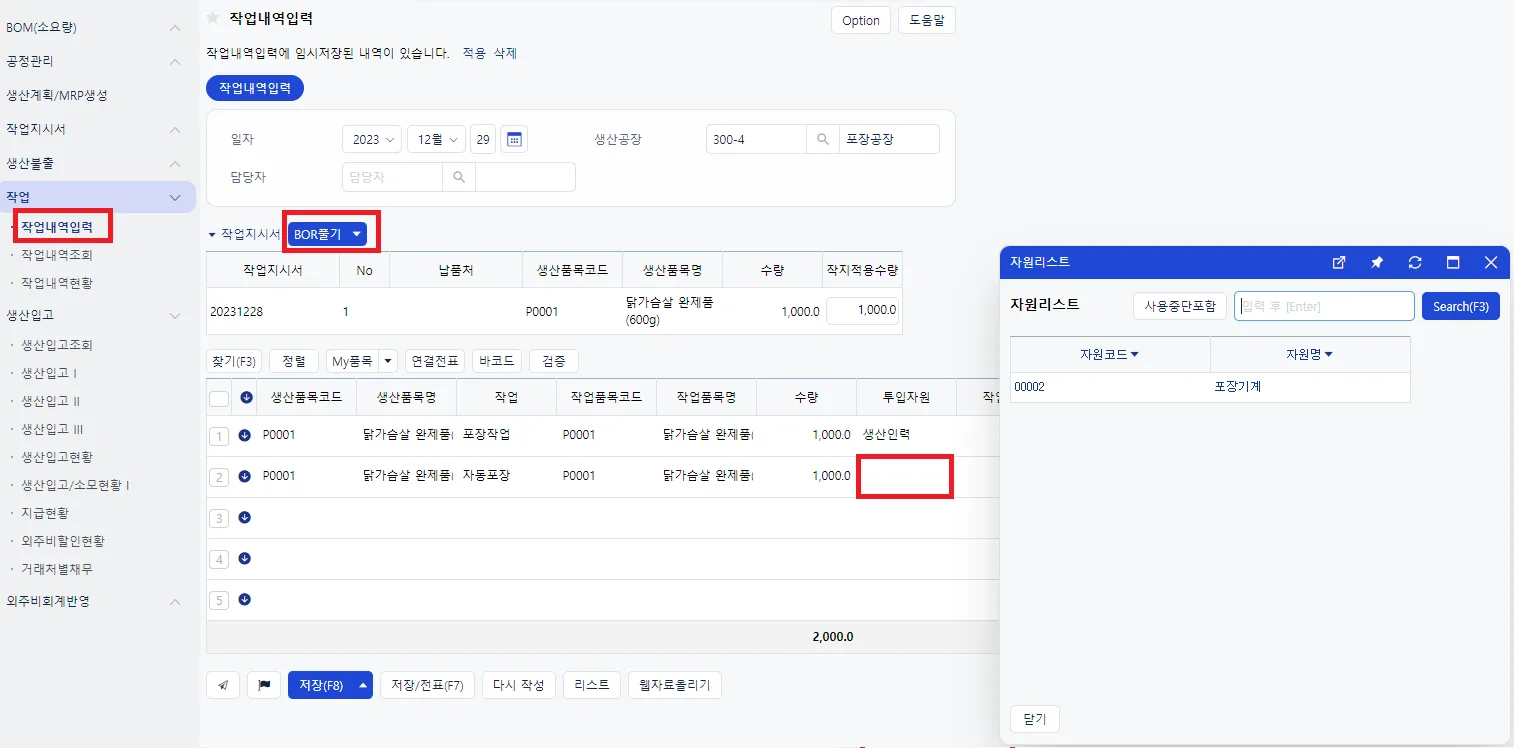Click the 닫기 button in 자원리스트
This screenshot has width=1514, height=748.
tap(1035, 719)
